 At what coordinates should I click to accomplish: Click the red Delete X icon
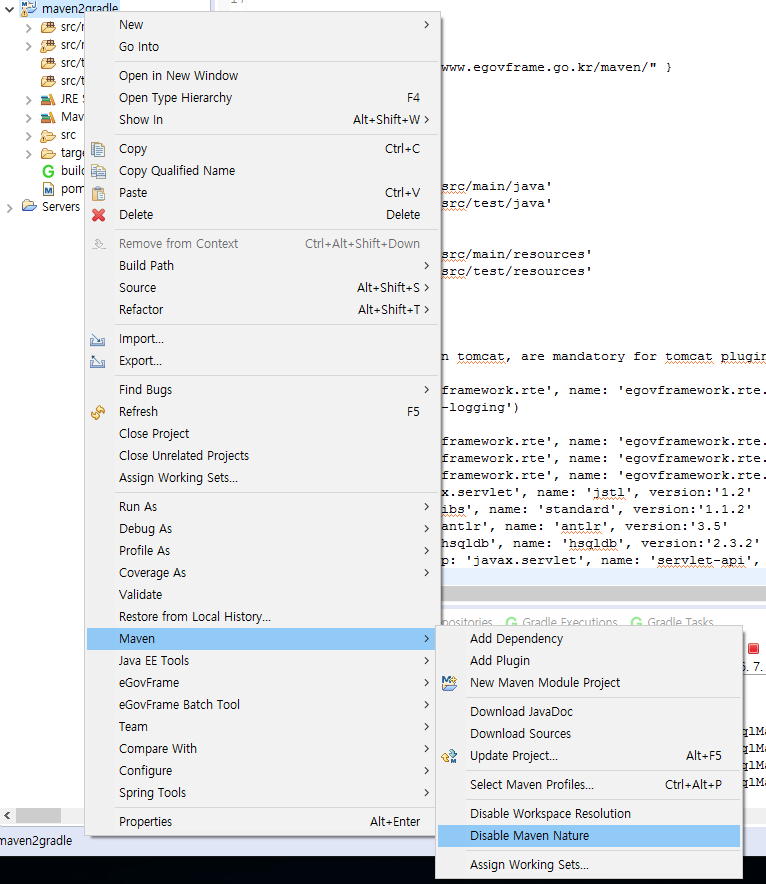click(x=98, y=215)
